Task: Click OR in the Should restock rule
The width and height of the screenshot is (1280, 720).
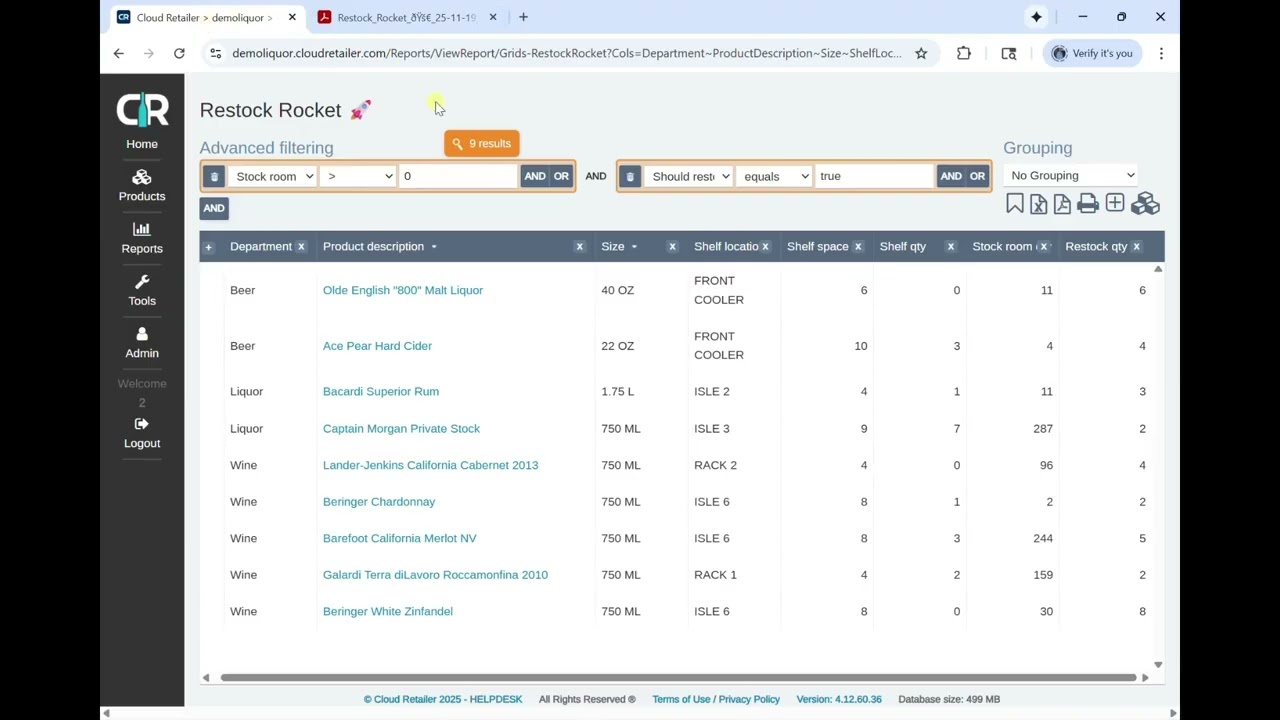Action: [977, 176]
